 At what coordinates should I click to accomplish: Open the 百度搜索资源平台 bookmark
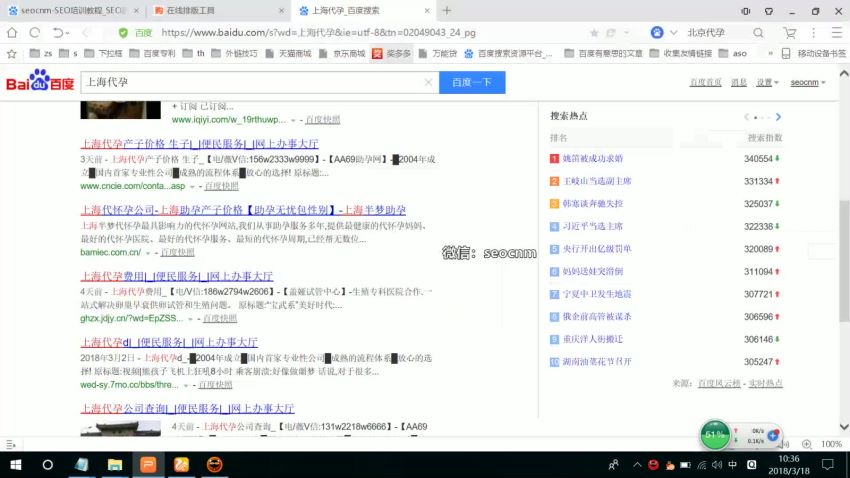(x=508, y=53)
